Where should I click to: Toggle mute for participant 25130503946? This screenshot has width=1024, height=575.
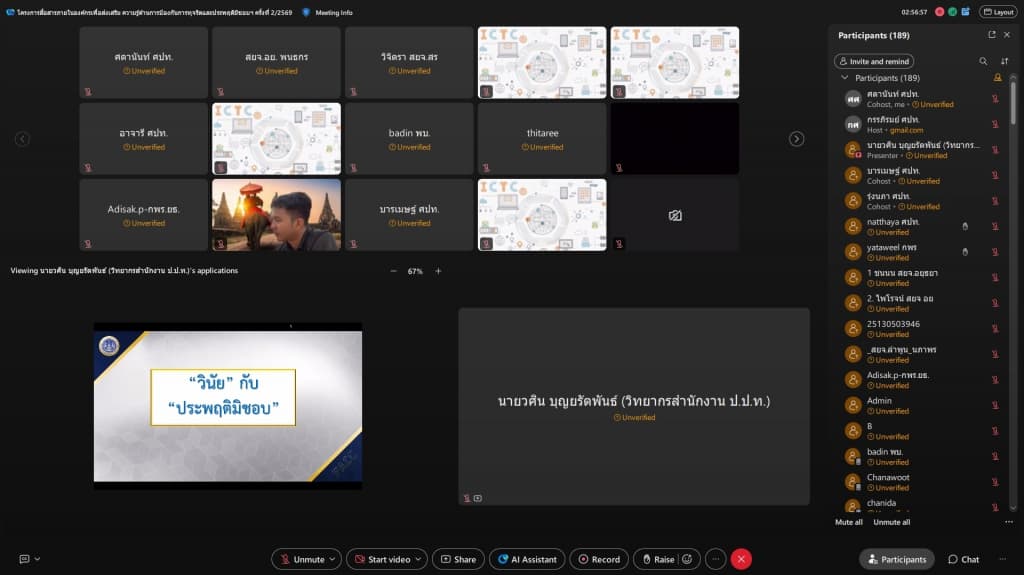click(x=995, y=329)
